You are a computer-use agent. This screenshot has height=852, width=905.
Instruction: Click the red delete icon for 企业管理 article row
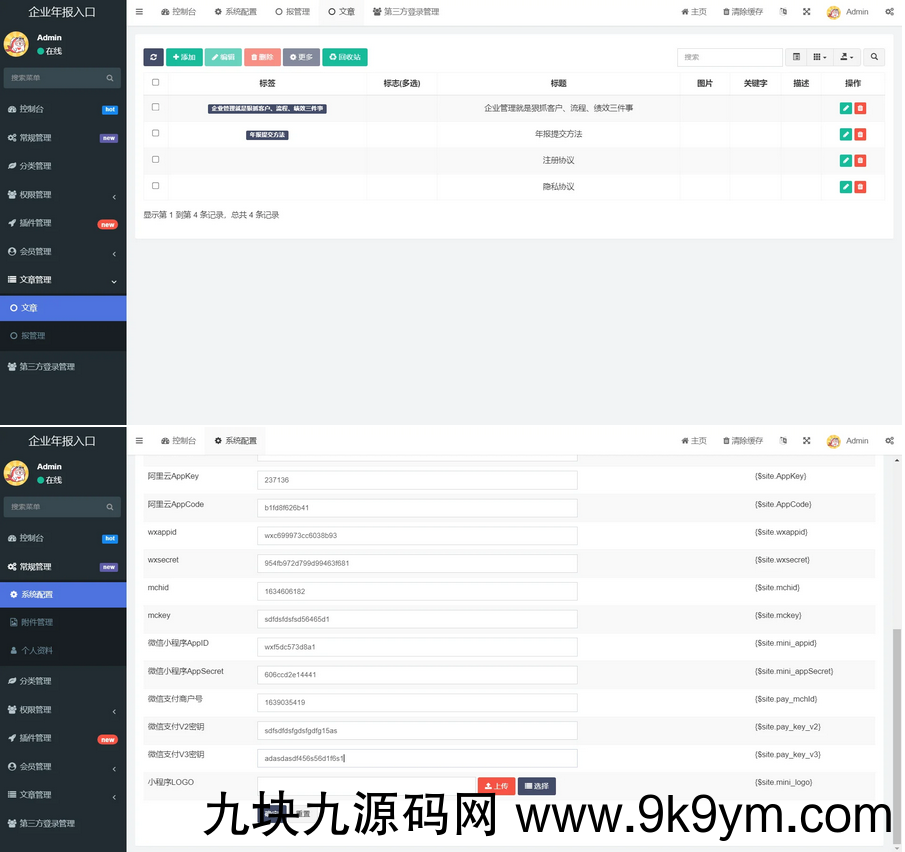click(x=860, y=108)
